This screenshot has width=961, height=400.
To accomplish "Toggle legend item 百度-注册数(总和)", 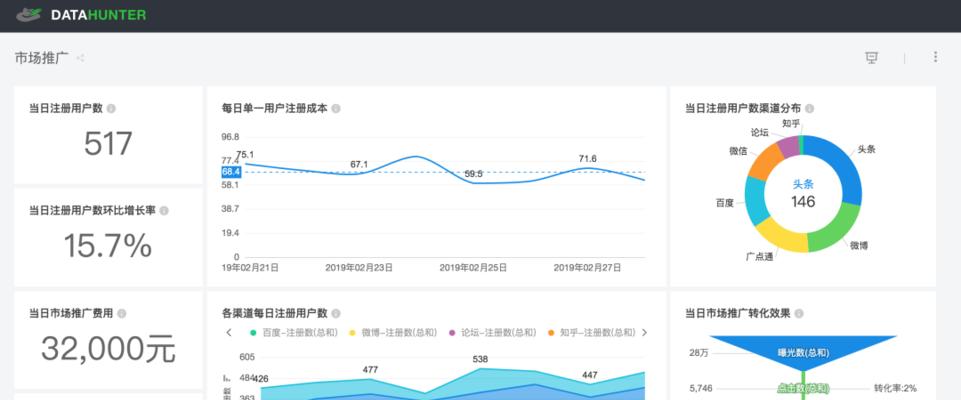I will [x=294, y=333].
